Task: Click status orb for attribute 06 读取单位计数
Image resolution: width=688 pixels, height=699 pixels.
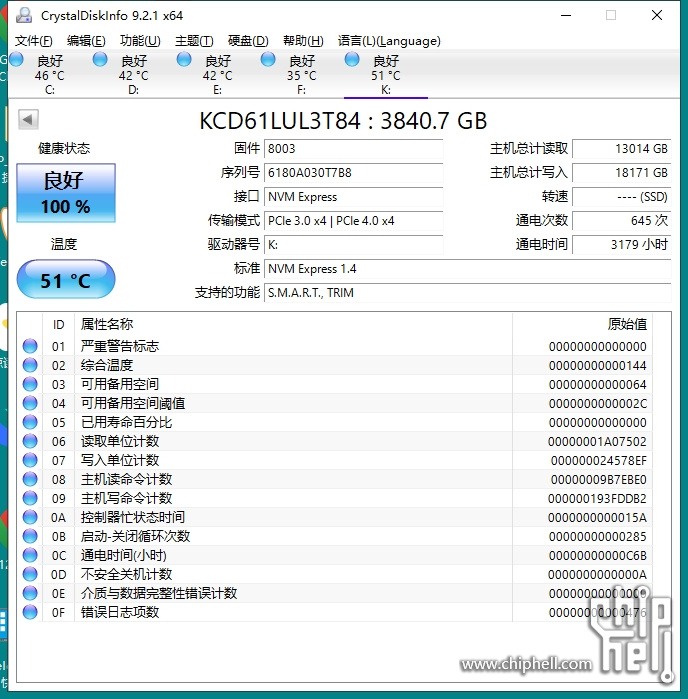Action: 30,441
